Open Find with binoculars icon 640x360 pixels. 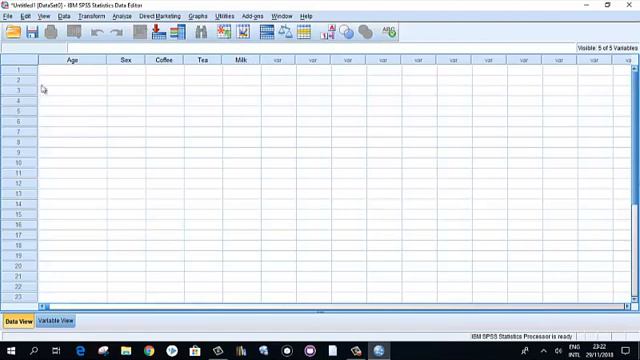(x=201, y=32)
